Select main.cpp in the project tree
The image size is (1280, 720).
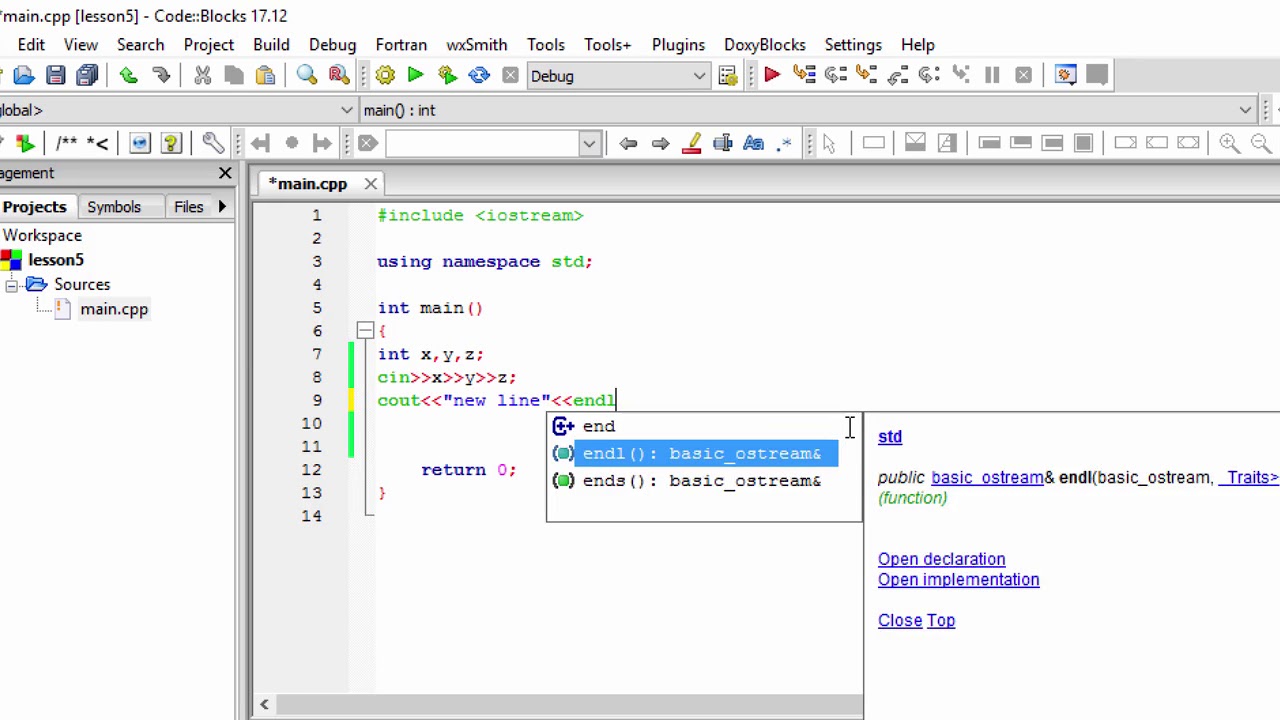pos(114,309)
